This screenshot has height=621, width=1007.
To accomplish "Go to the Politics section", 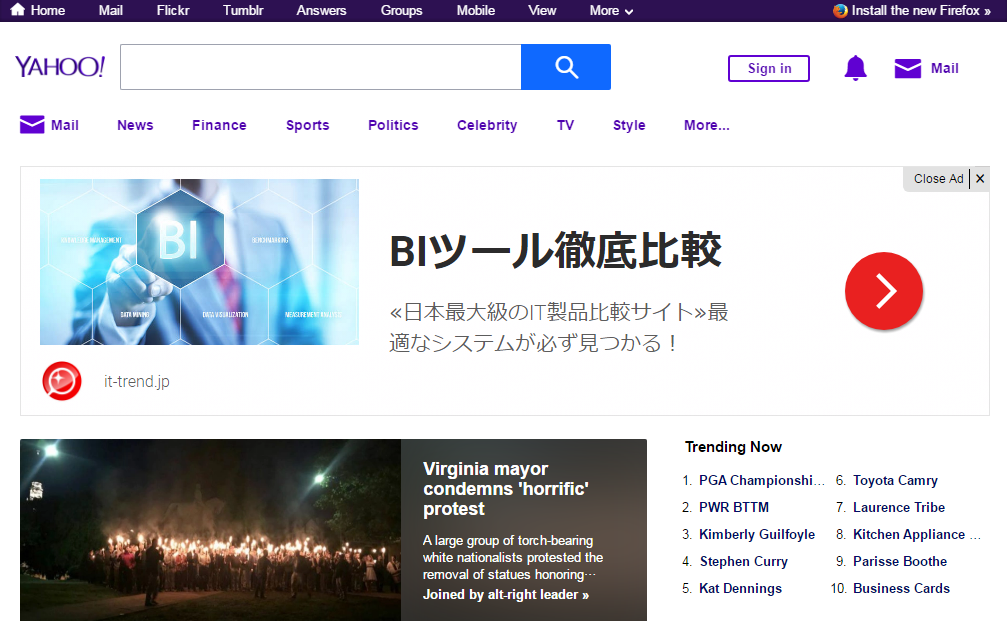I will click(x=393, y=125).
